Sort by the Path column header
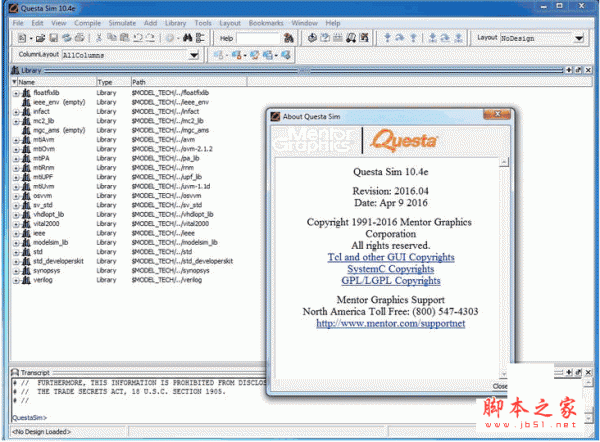This screenshot has width=600, height=442. tap(189, 82)
